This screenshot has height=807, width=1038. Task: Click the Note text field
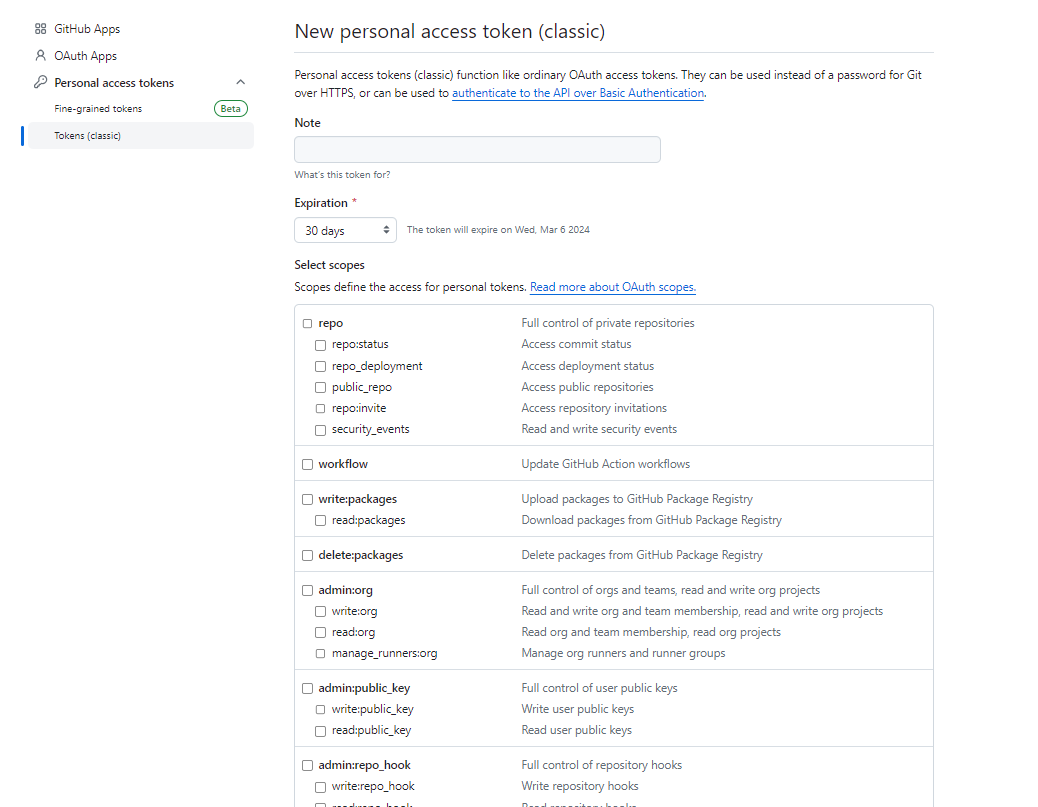[x=477, y=149]
